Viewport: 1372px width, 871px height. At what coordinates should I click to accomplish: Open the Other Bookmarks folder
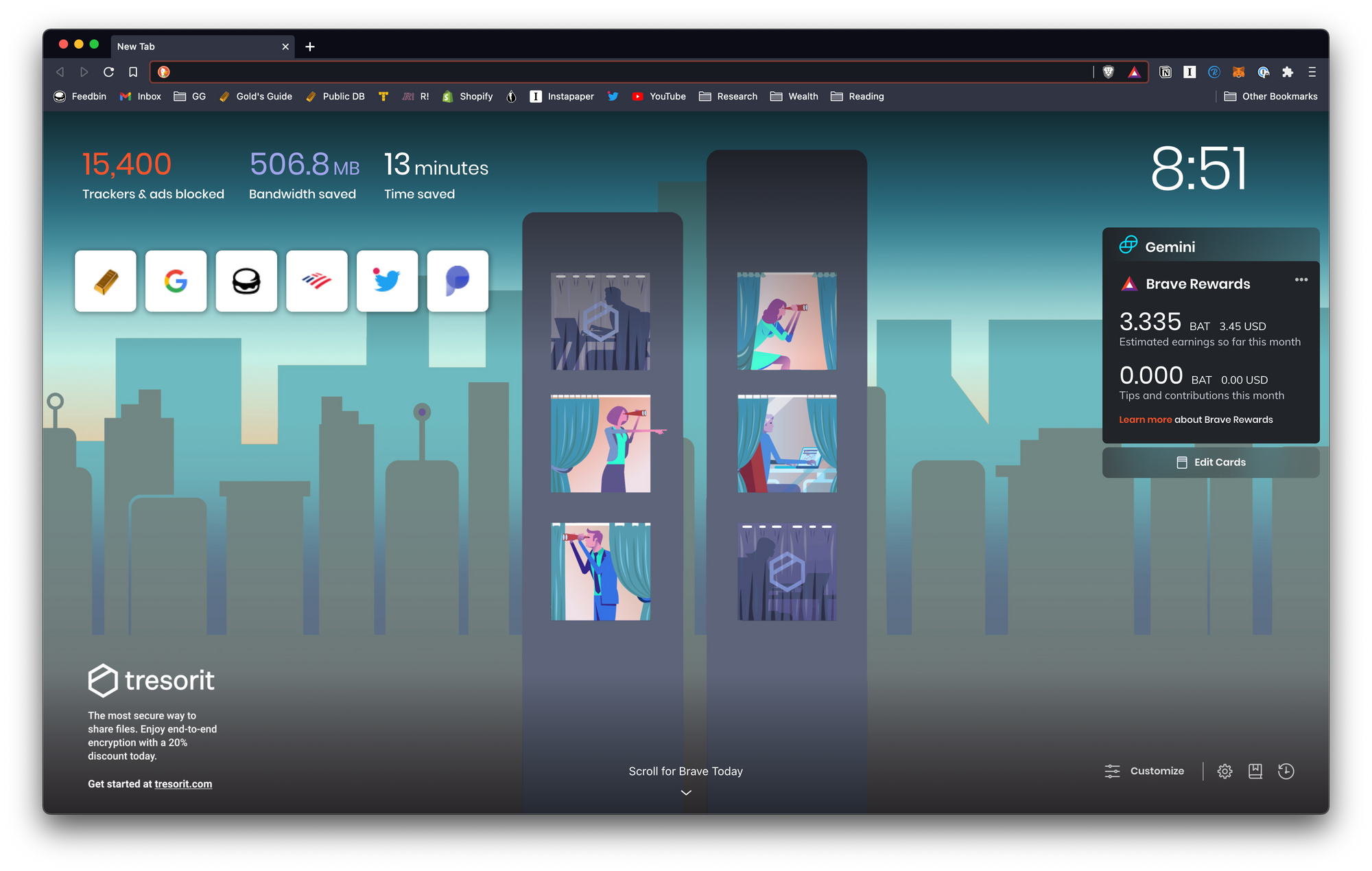[x=1271, y=97]
